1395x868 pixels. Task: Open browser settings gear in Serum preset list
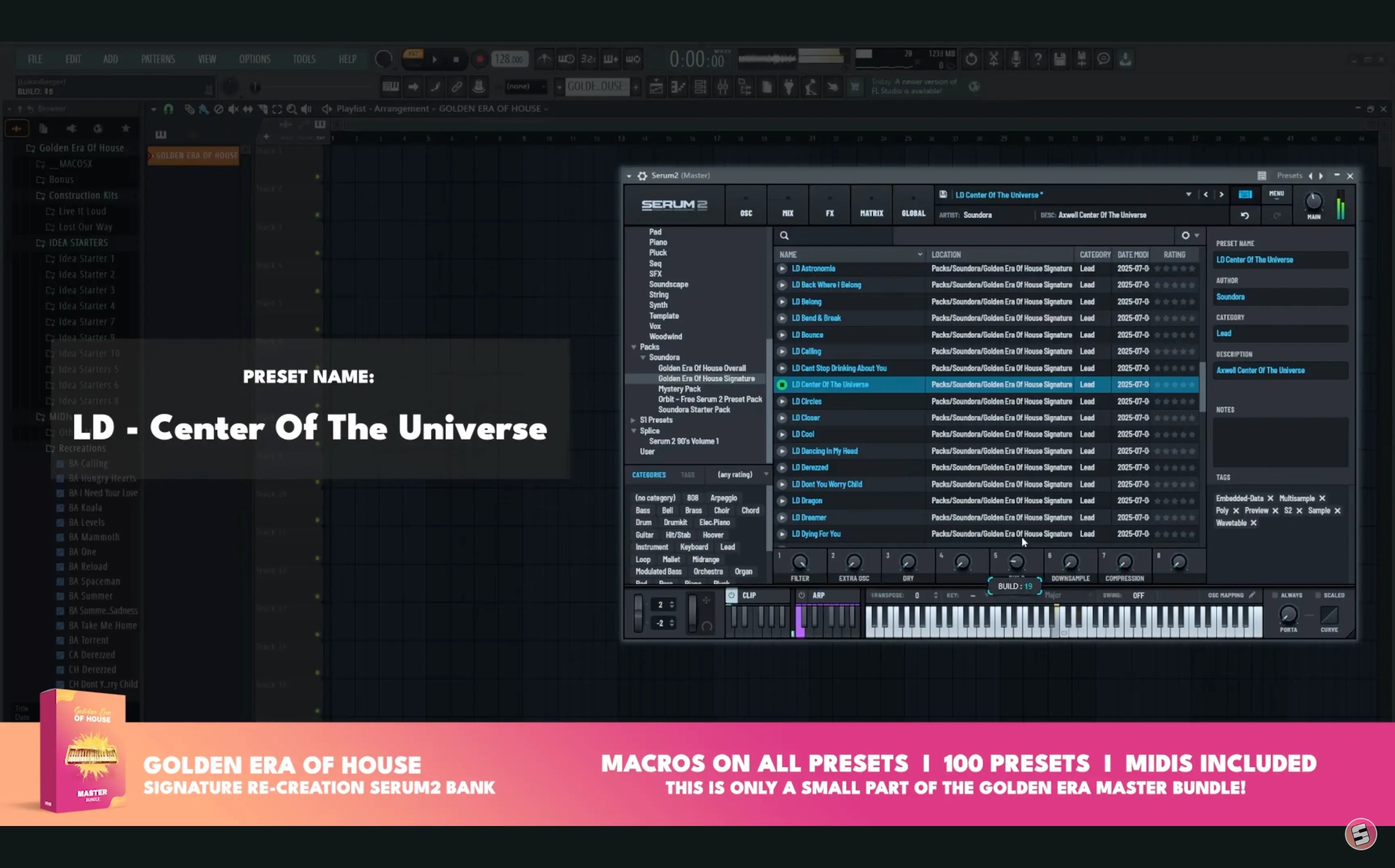click(1185, 235)
